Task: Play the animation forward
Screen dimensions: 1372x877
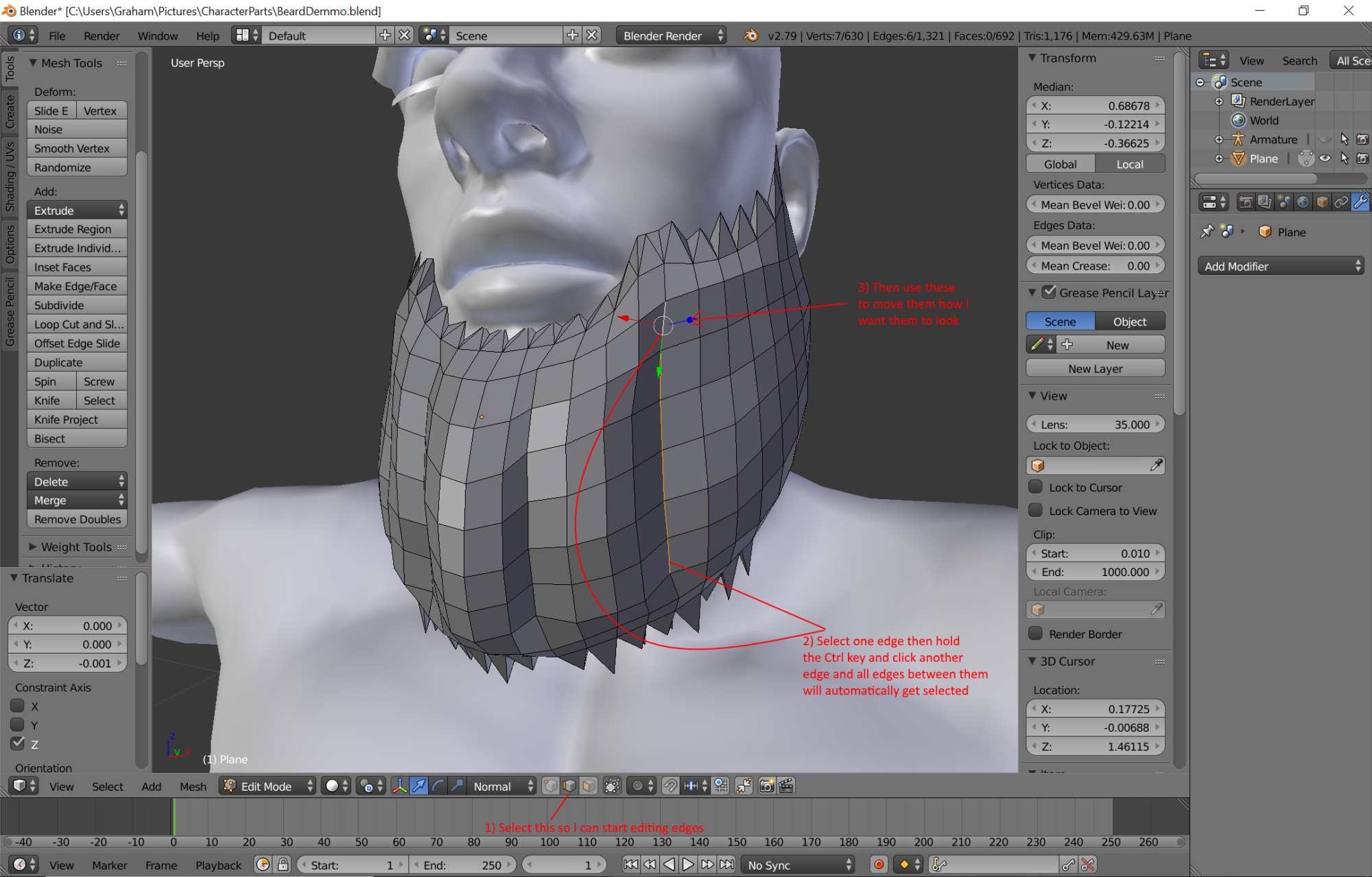Action: pyautogui.click(x=688, y=865)
